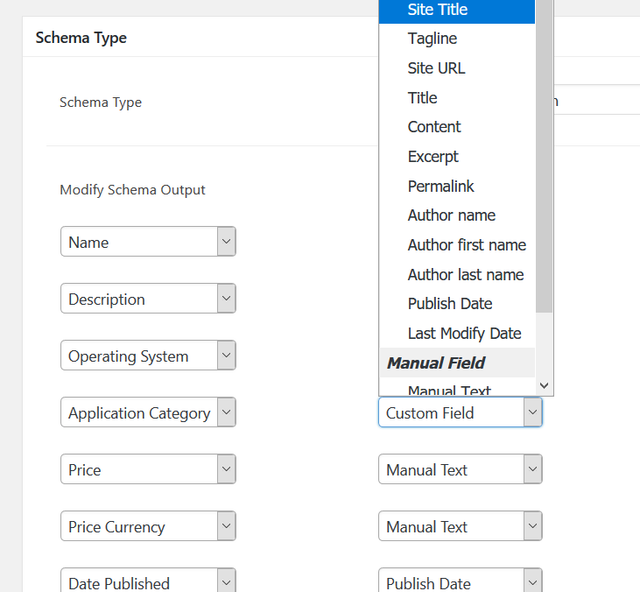The width and height of the screenshot is (640, 592).
Task: Click the Schema Type field label
Action: click(101, 102)
